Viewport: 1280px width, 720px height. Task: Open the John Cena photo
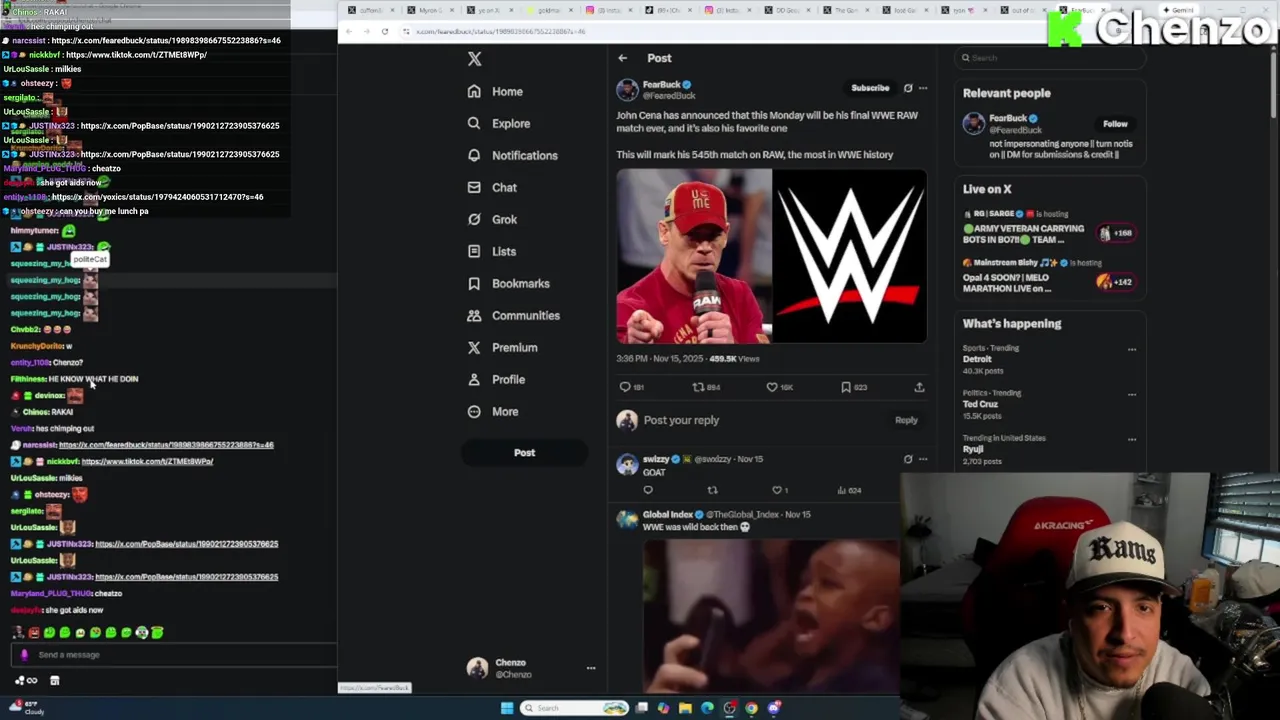coord(694,256)
